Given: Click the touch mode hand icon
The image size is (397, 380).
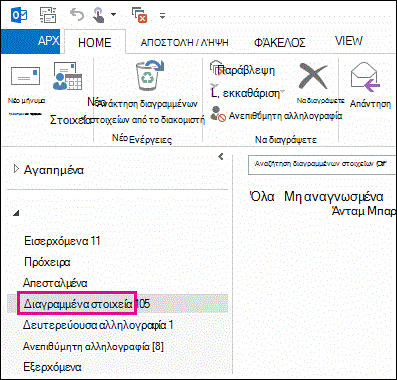Looking at the screenshot, I should [99, 15].
